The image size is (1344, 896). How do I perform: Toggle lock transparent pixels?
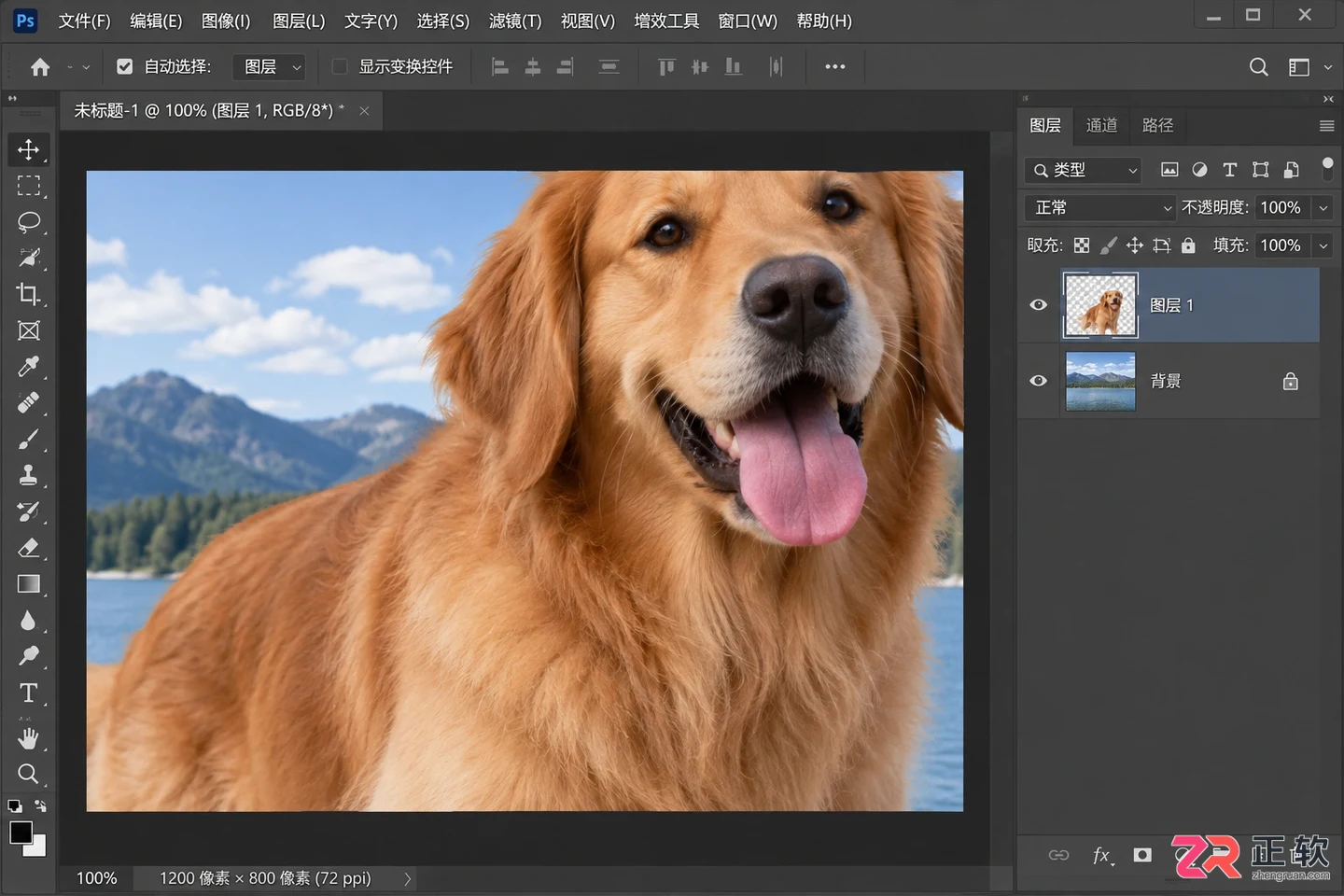pyautogui.click(x=1082, y=245)
